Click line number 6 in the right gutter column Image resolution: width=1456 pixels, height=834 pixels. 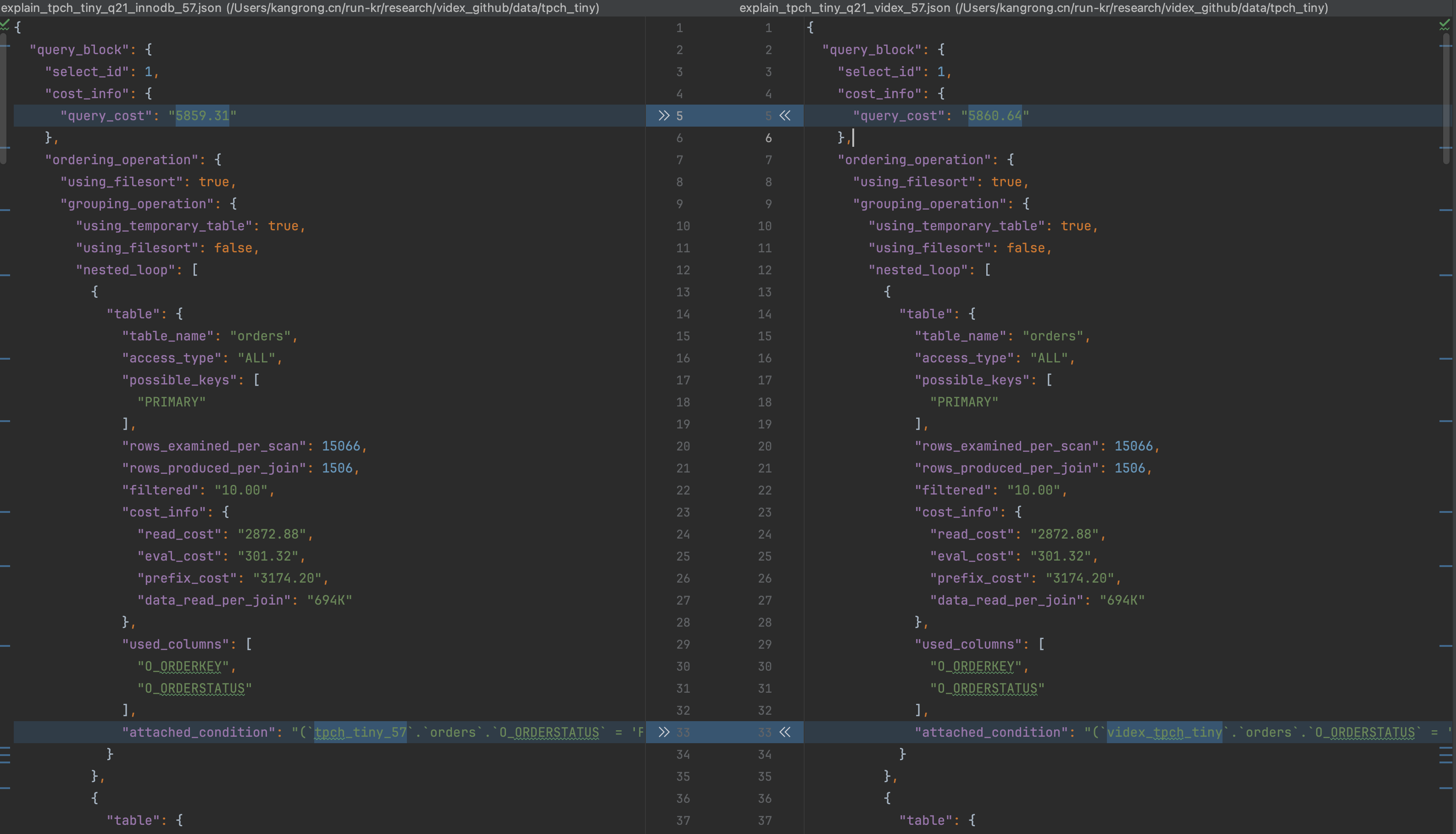[768, 138]
